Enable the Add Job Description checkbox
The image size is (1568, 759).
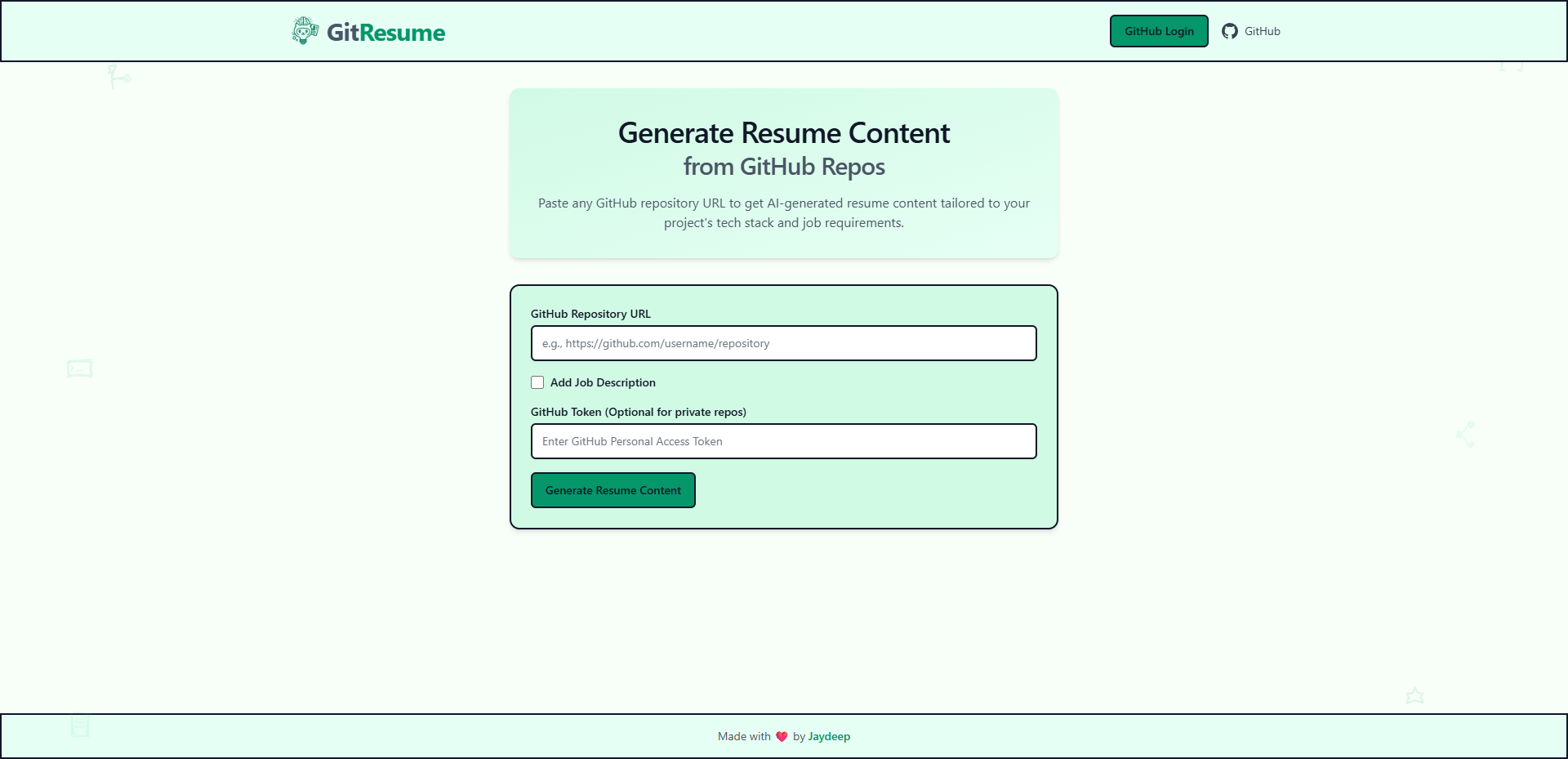coord(537,382)
